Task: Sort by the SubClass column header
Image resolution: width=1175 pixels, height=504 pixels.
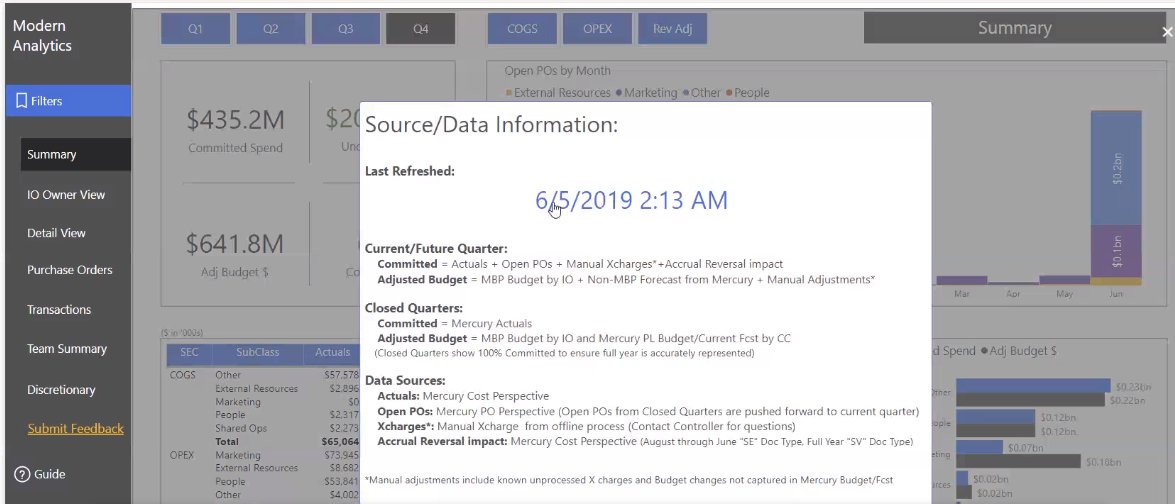Action: pyautogui.click(x=257, y=352)
